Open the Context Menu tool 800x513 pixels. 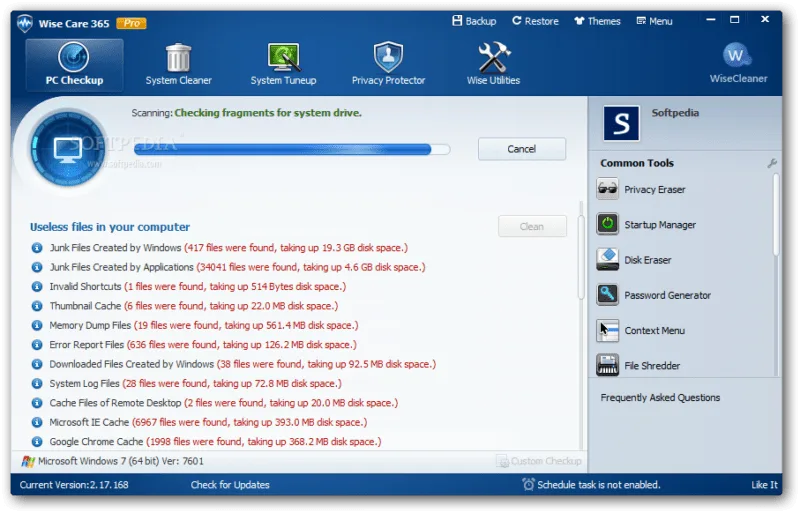(x=640, y=330)
